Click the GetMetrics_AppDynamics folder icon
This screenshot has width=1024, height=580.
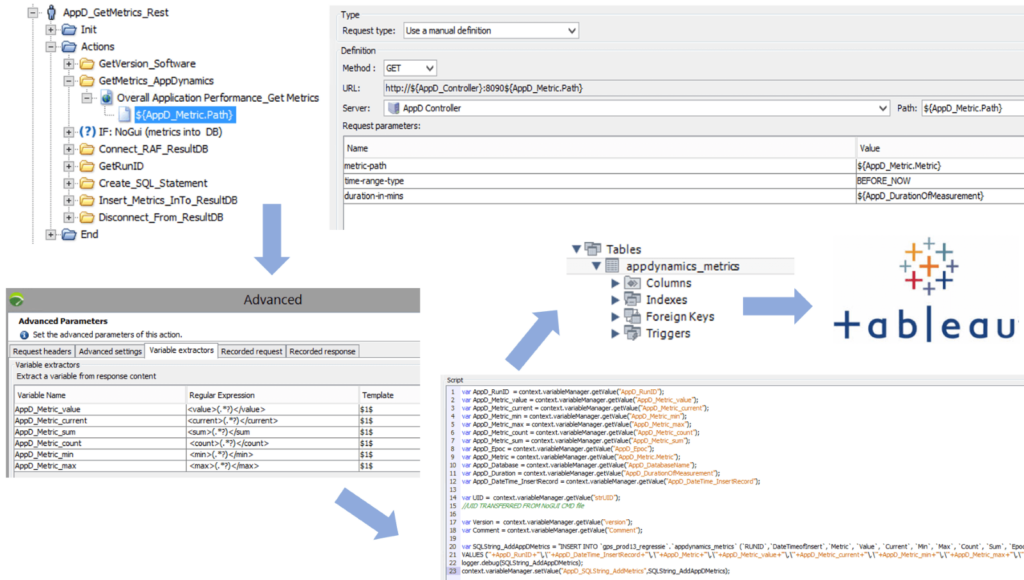(x=87, y=80)
